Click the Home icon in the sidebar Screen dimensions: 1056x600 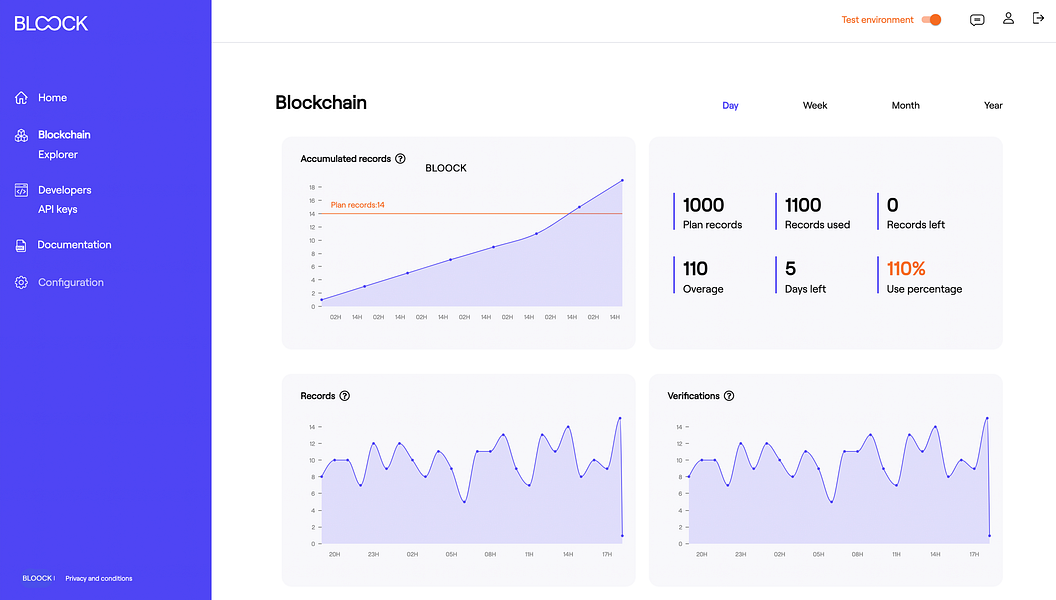pyautogui.click(x=20, y=97)
